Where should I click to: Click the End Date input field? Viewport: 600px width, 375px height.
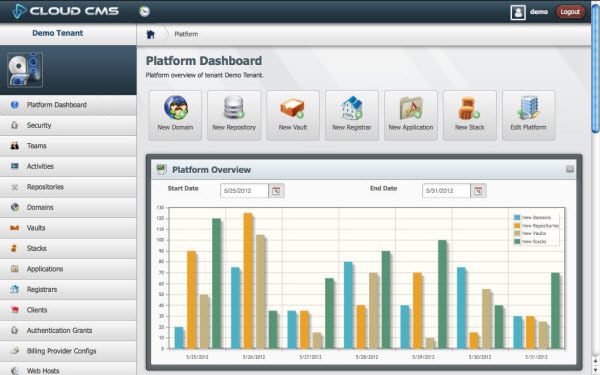[x=446, y=191]
